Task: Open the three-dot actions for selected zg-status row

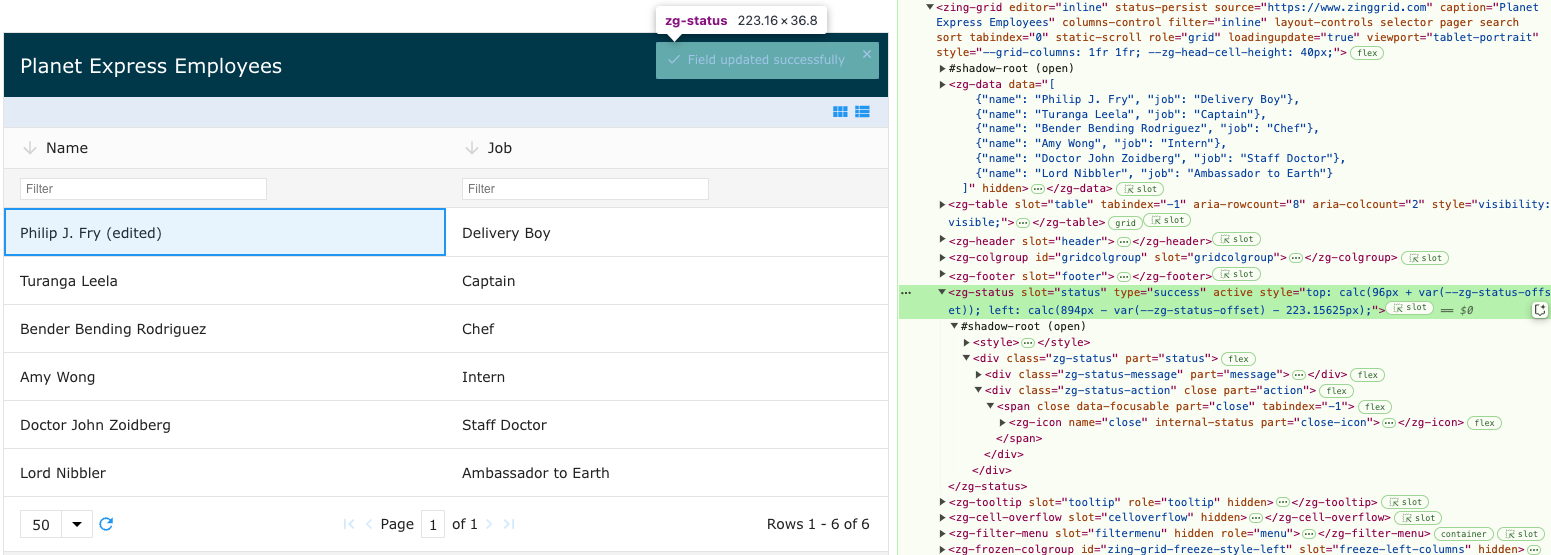Action: click(906, 293)
